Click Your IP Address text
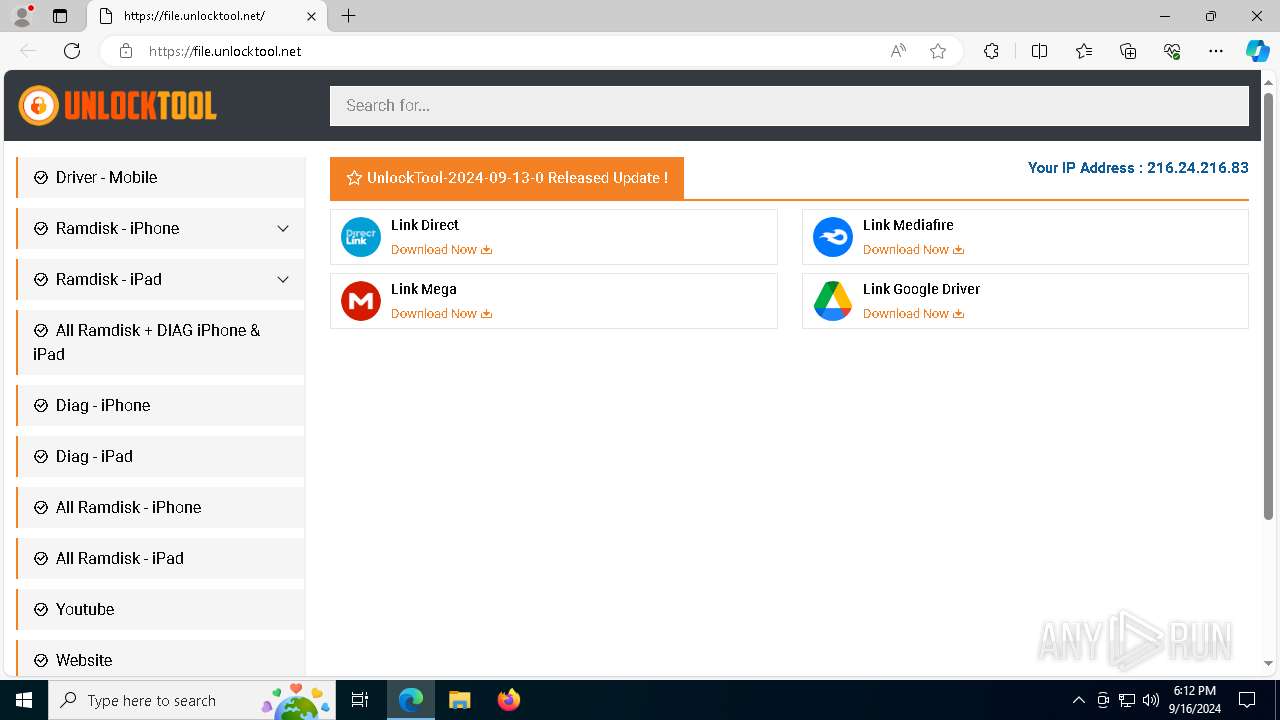Viewport: 1280px width, 720px height. pyautogui.click(x=1138, y=168)
